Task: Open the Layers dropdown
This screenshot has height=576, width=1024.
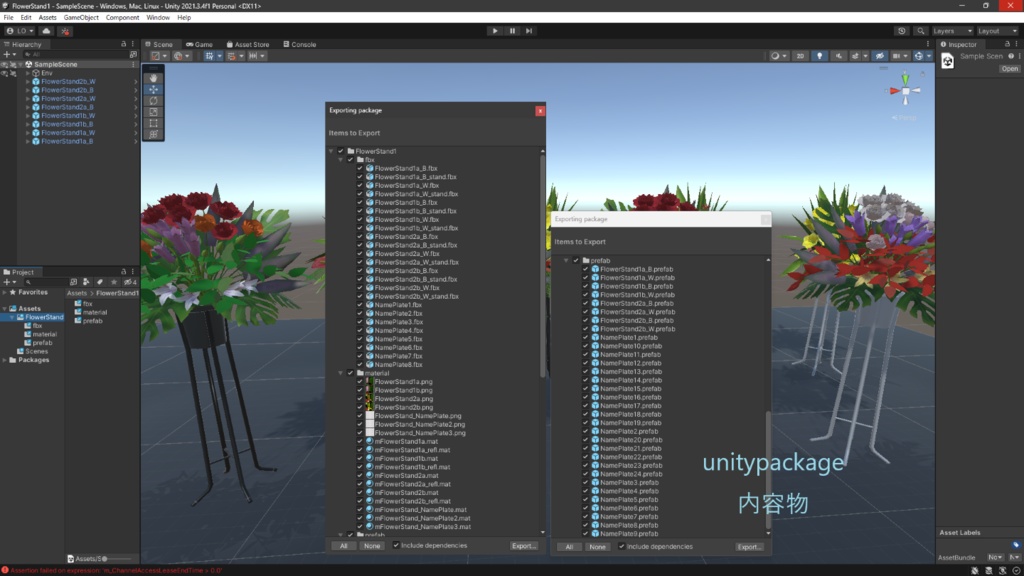Action: (952, 31)
